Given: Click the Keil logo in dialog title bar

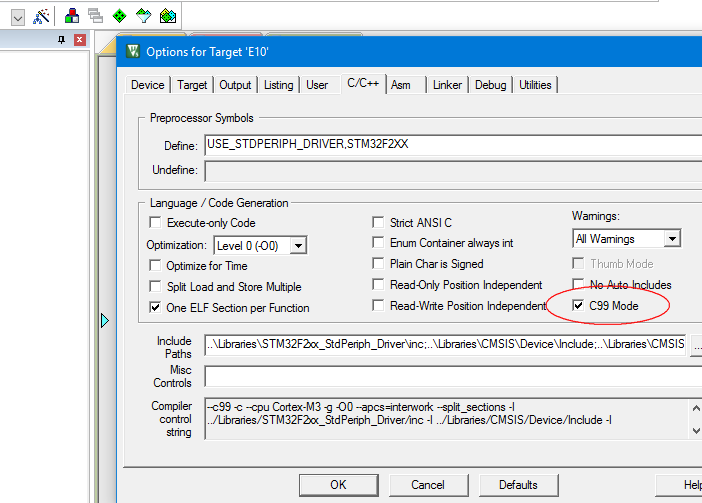Looking at the screenshot, I should (133, 51).
